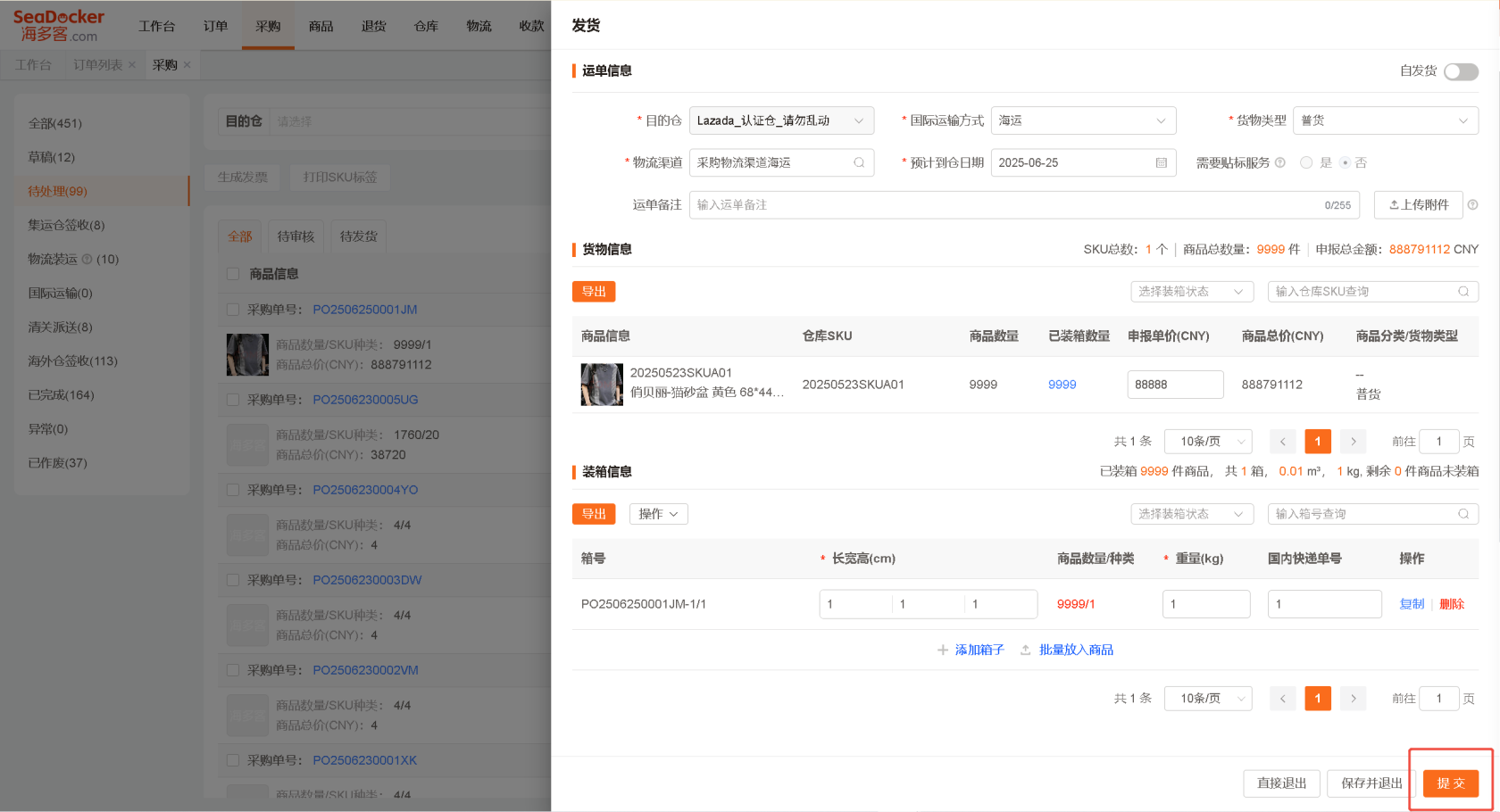Tick the 商品信息 select-all checkbox
The image size is (1500, 812).
point(233,274)
